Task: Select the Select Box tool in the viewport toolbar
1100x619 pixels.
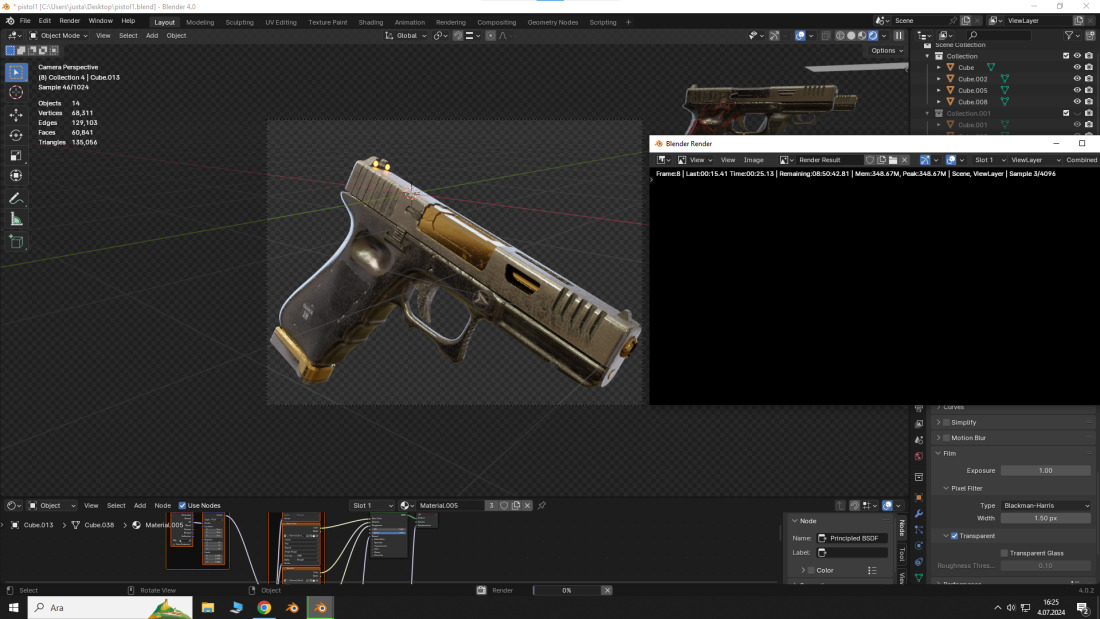Action: point(16,72)
